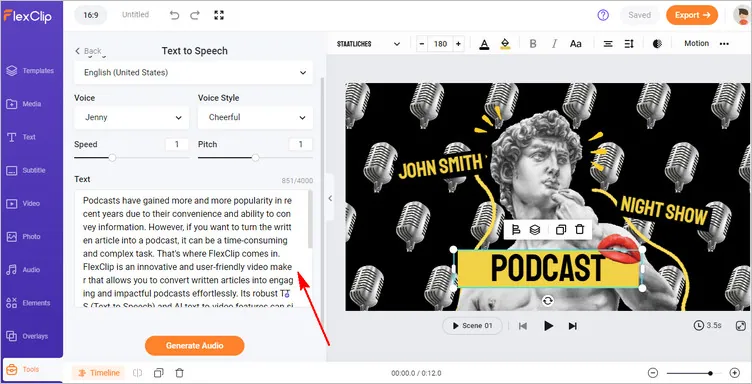Click the Speed slider handle

pos(112,158)
